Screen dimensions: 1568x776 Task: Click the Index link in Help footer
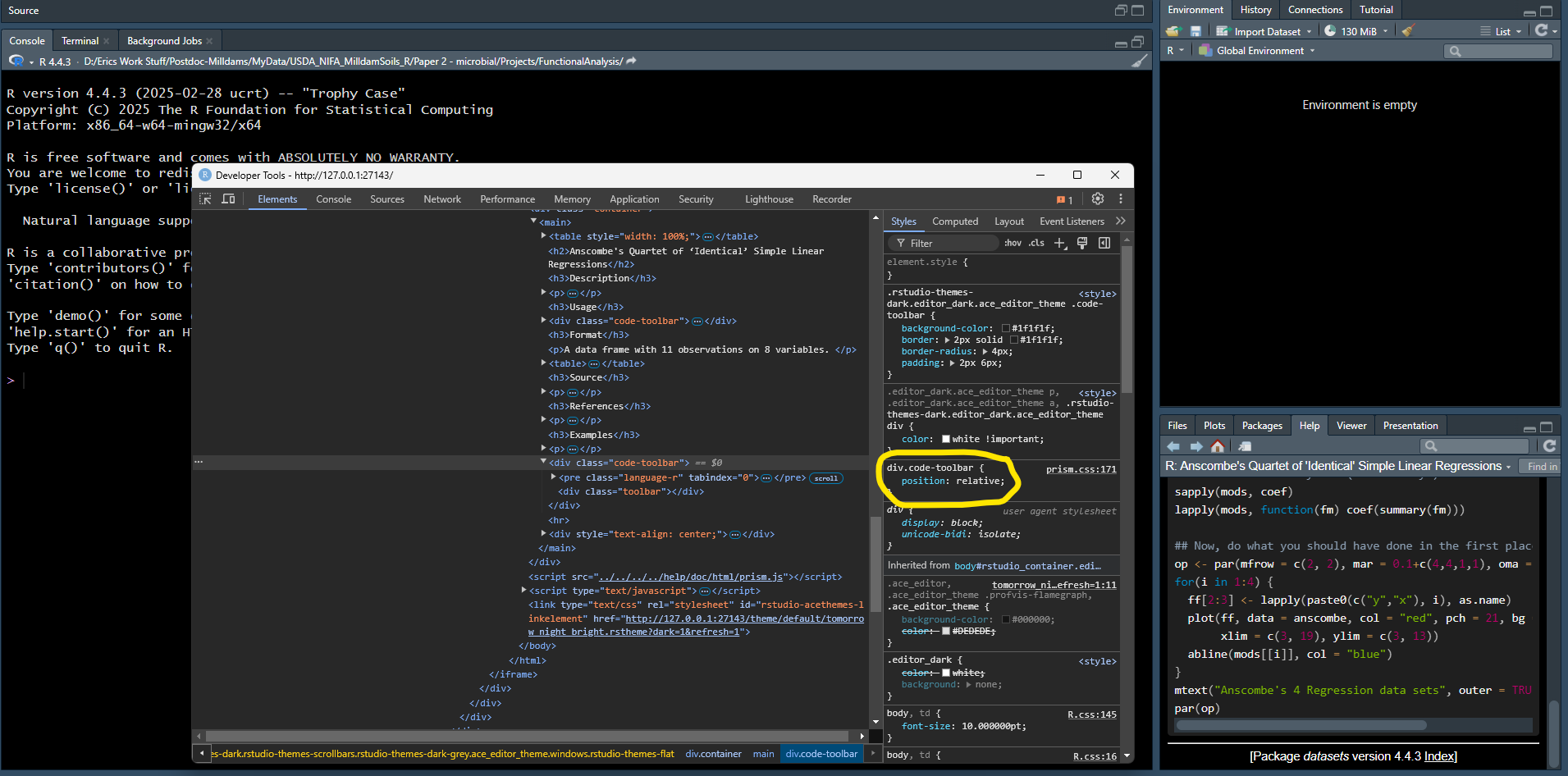[x=1440, y=756]
